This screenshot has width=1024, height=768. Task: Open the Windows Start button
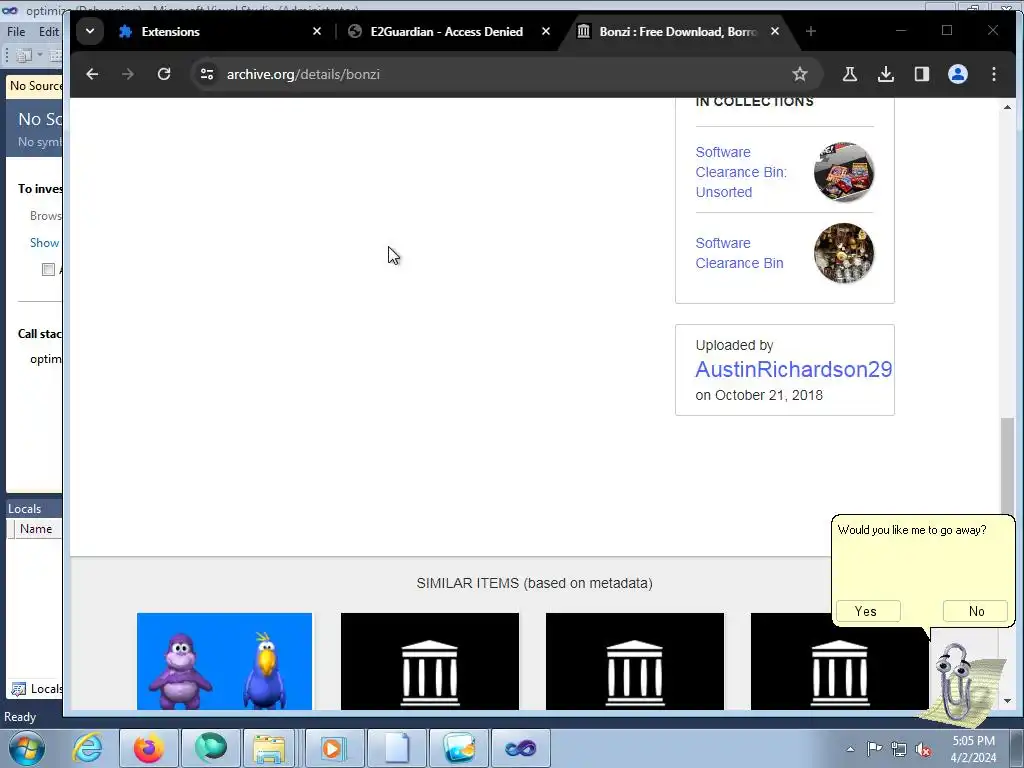[27, 748]
